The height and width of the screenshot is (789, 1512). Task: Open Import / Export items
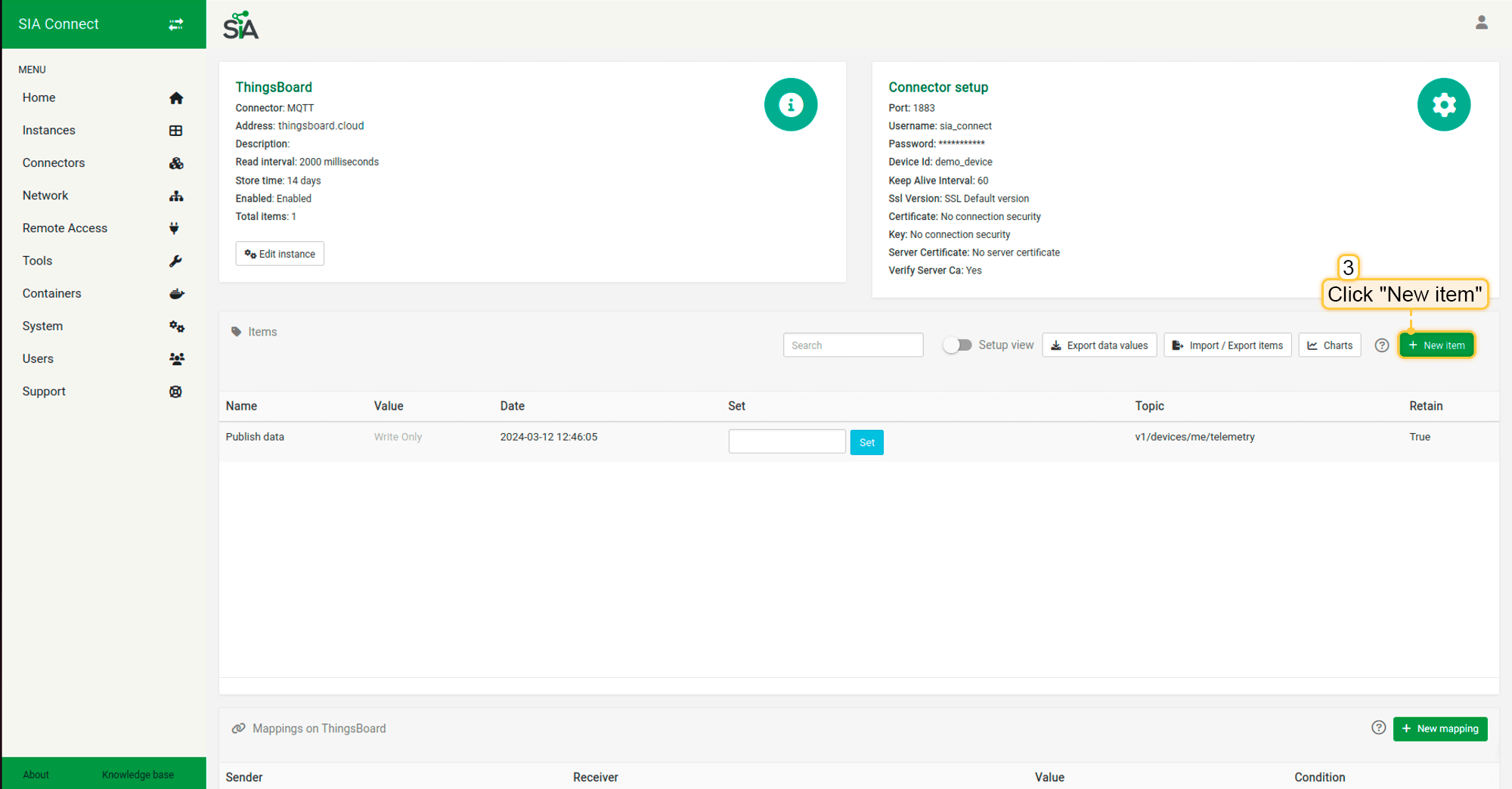(1227, 345)
